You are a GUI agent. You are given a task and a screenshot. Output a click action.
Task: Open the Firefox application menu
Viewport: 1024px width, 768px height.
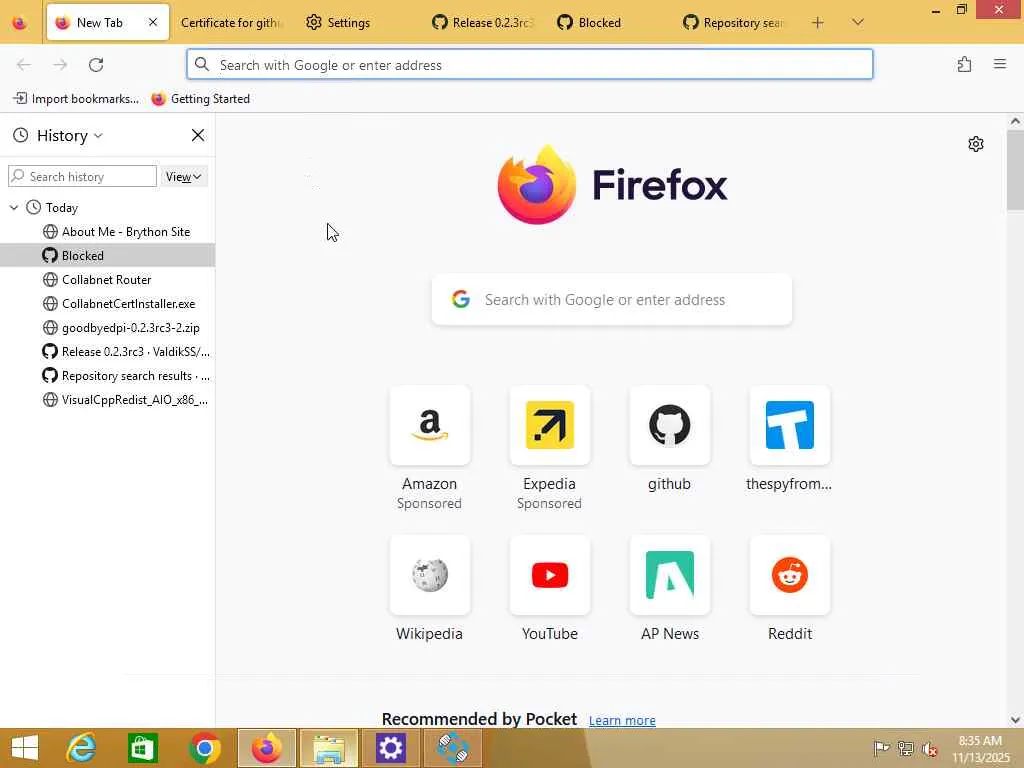(x=999, y=64)
